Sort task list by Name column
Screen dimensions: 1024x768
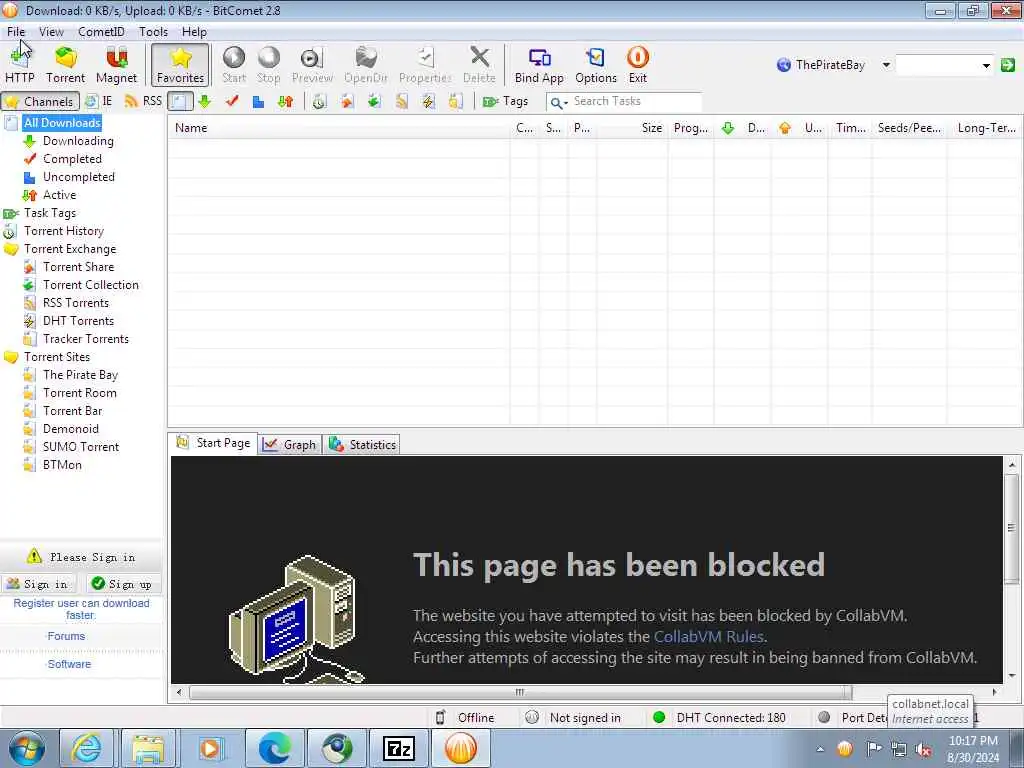pyautogui.click(x=339, y=128)
